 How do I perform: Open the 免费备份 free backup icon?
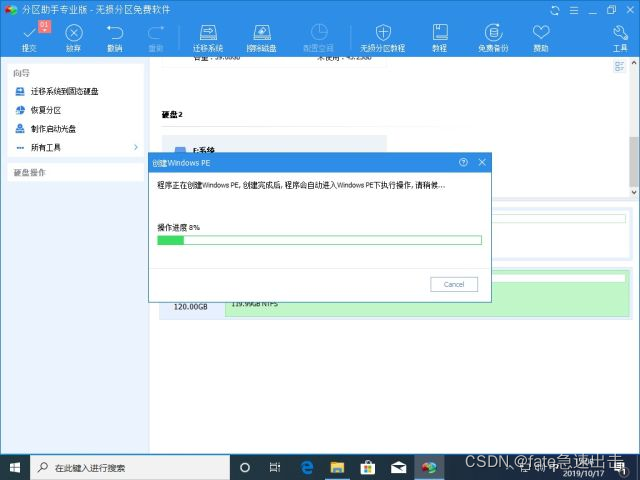493,38
